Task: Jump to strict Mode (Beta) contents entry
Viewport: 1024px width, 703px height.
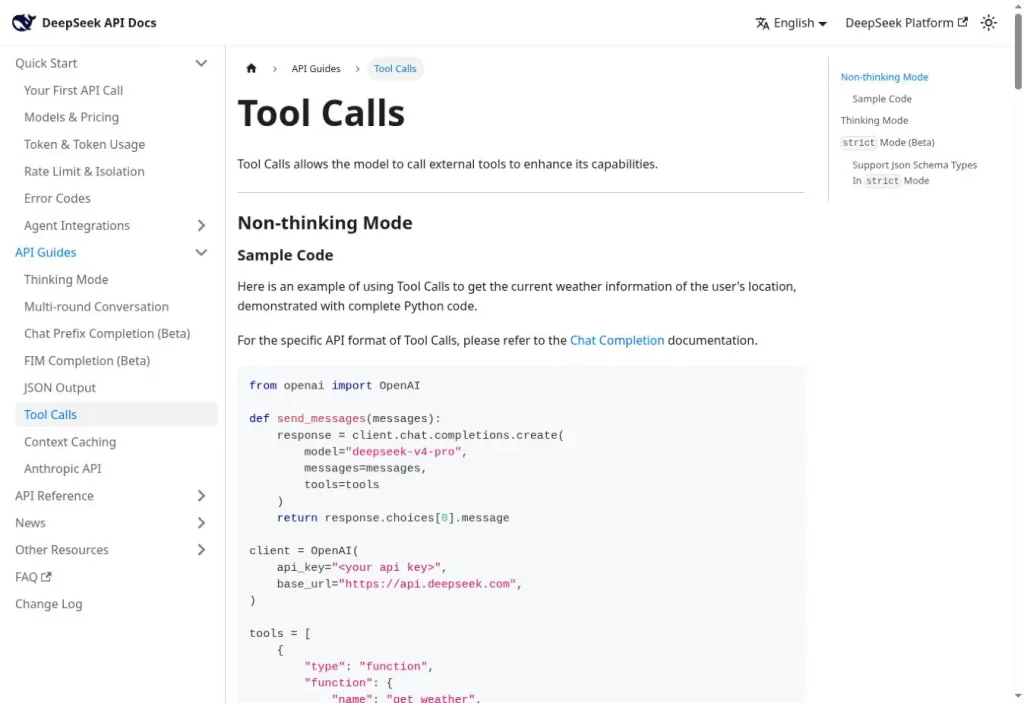Action: (888, 142)
